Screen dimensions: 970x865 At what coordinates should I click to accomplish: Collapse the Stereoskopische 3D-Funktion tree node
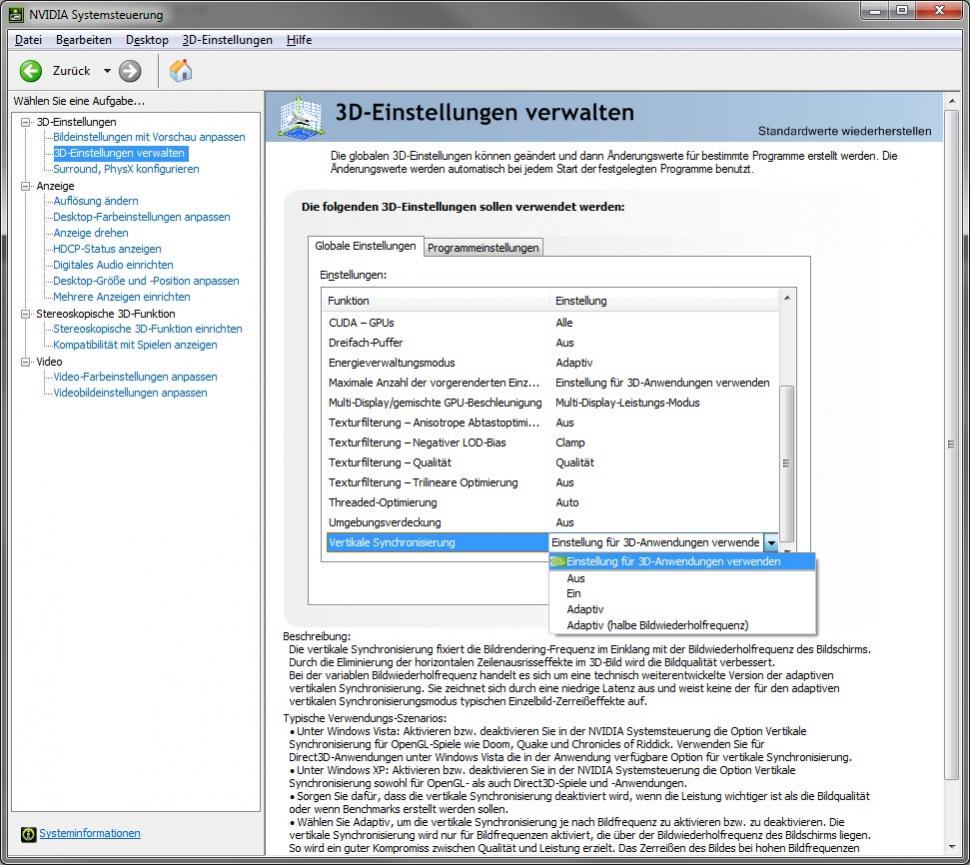click(x=25, y=314)
